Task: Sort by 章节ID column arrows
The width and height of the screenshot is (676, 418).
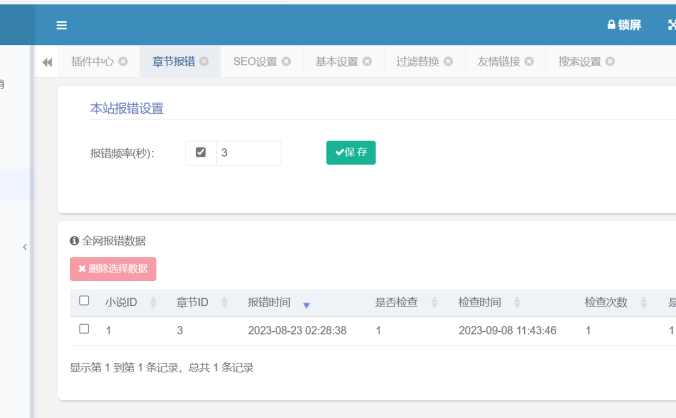Action: (x=224, y=303)
